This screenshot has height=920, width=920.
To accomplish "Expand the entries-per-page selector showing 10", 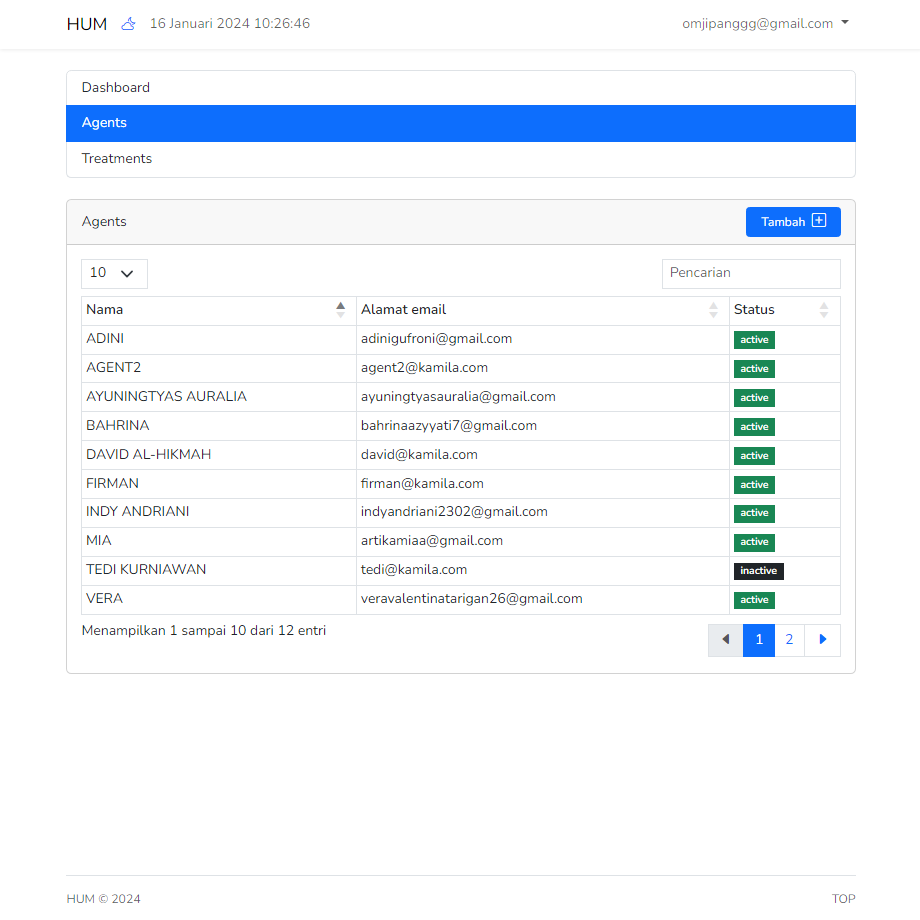I will 114,273.
